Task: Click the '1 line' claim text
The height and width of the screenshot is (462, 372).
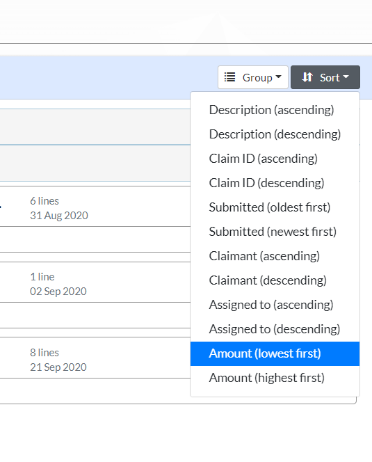Action: tap(42, 277)
